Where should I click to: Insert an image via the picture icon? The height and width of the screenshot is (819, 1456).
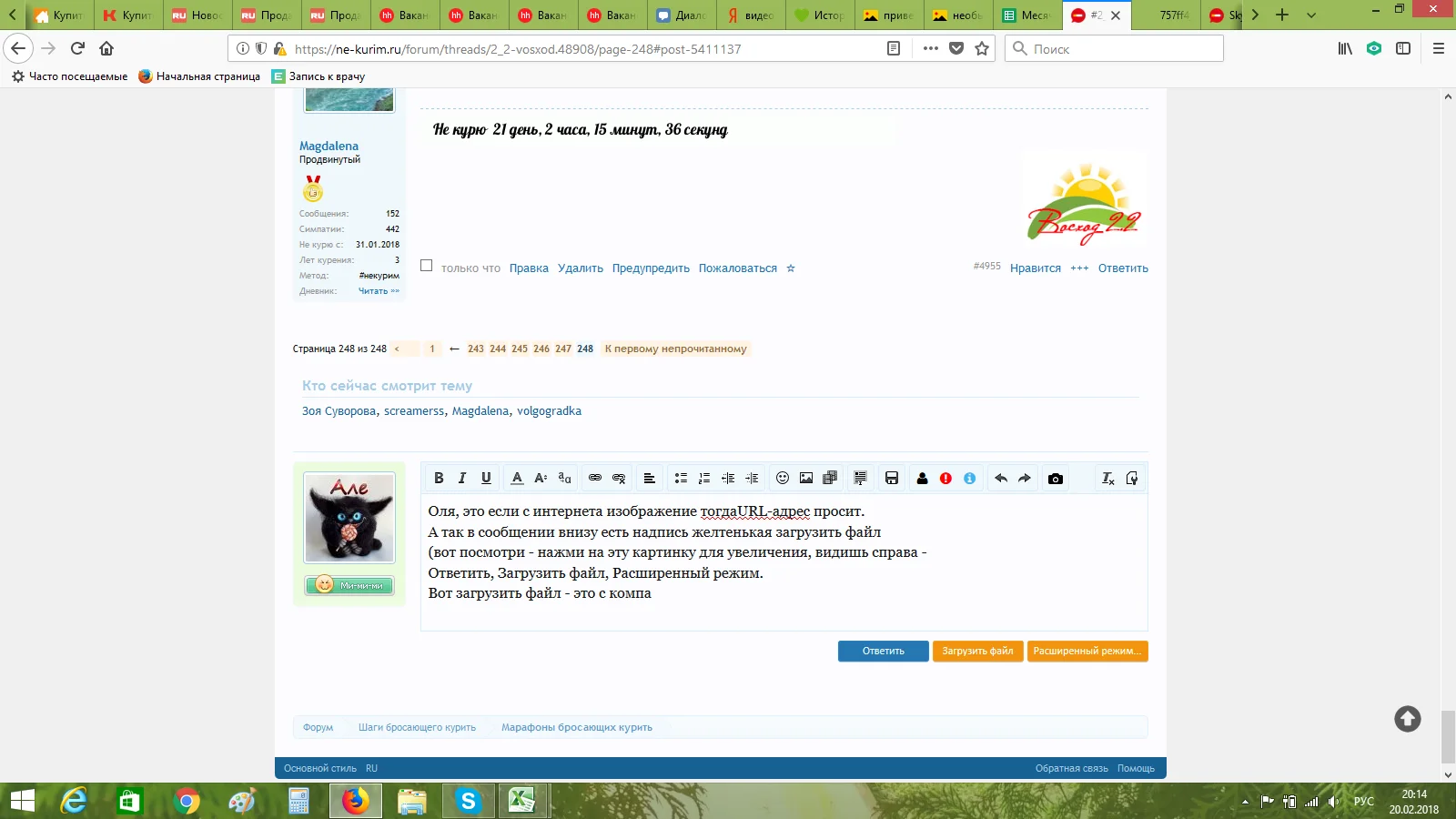click(806, 478)
